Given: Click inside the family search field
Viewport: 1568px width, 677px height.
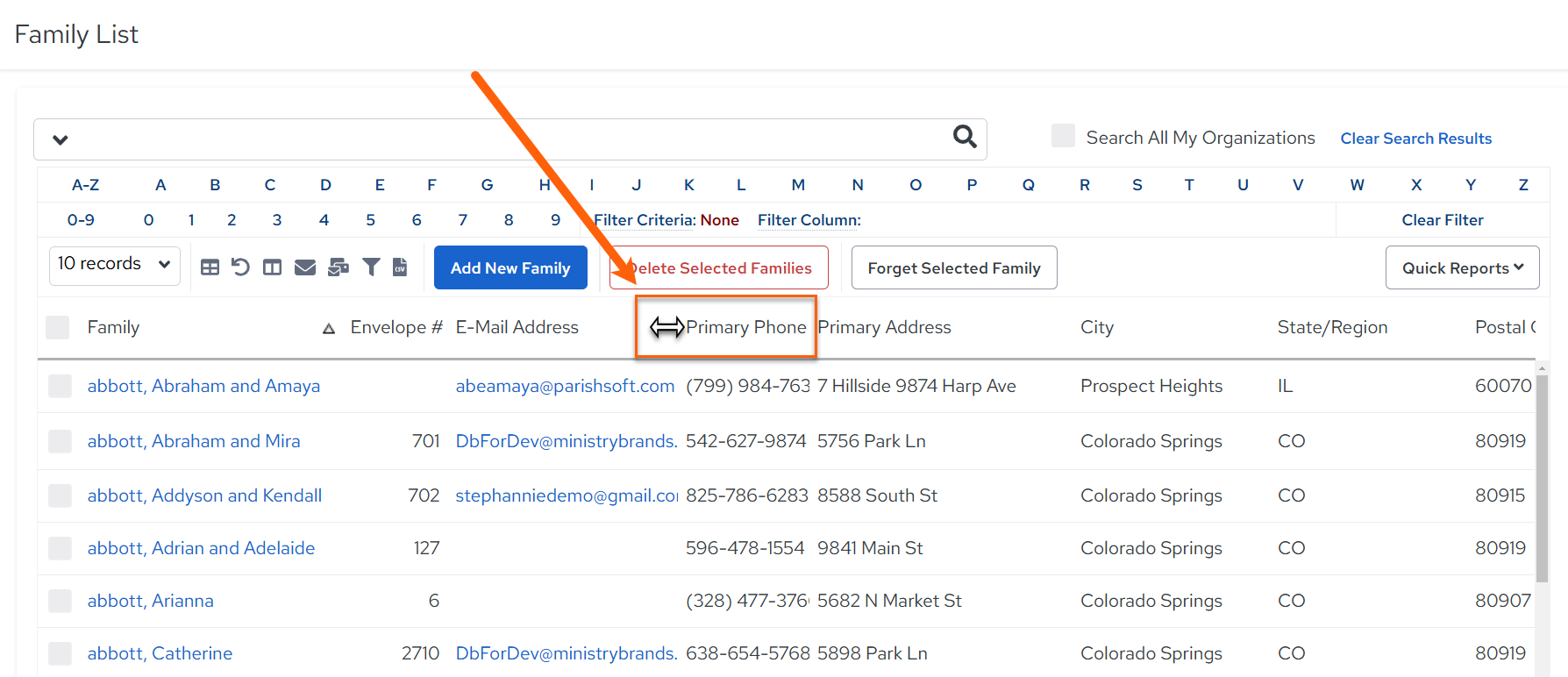Looking at the screenshot, I should [509, 139].
